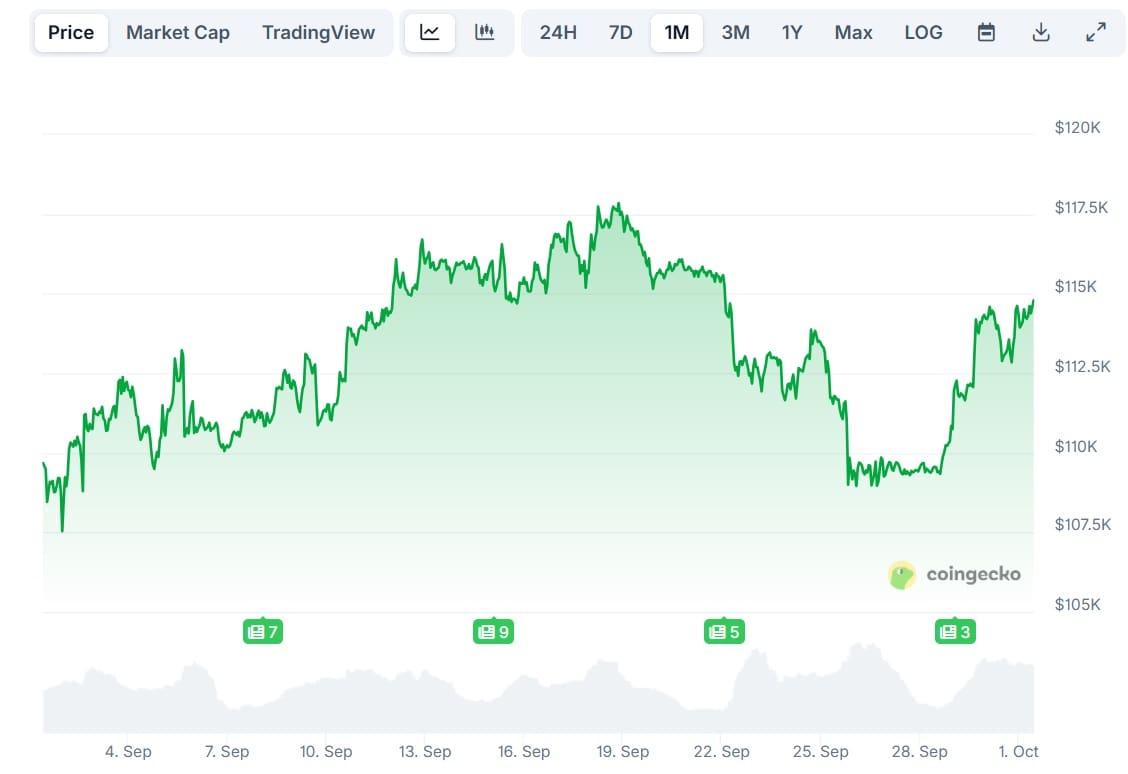
Task: Switch to candlestick chart view
Action: (x=486, y=31)
